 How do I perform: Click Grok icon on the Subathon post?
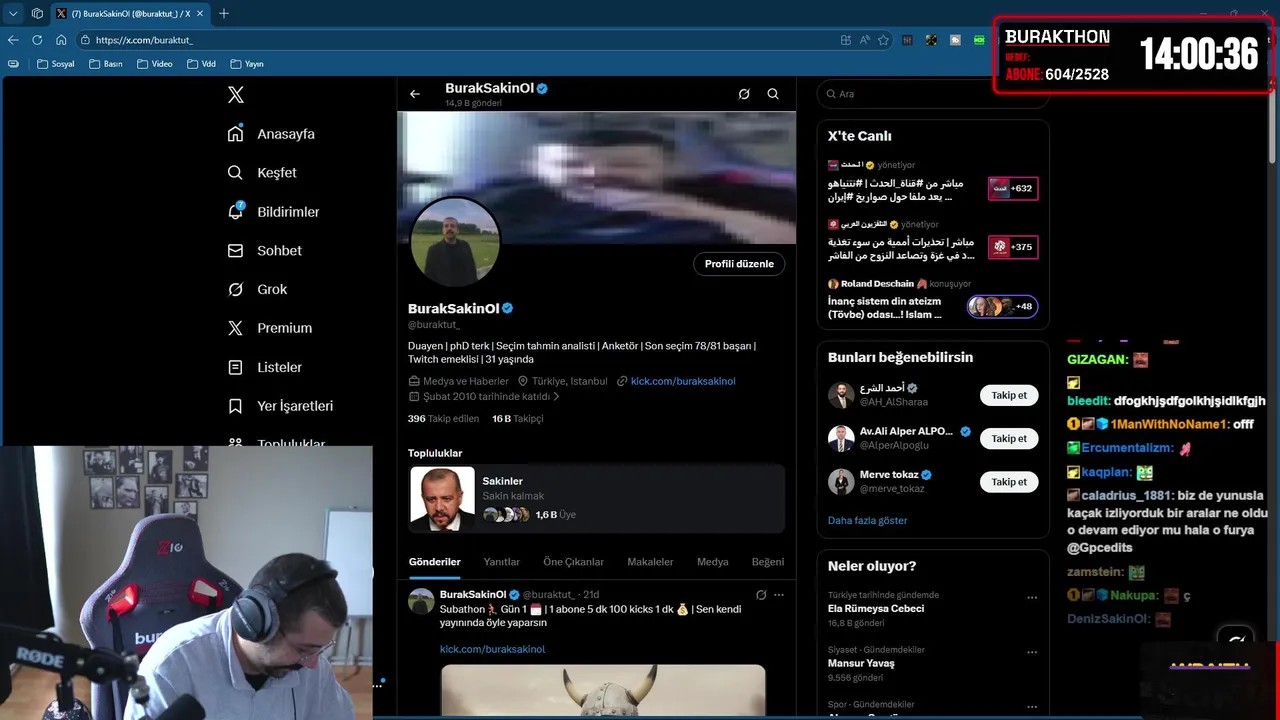pos(761,595)
